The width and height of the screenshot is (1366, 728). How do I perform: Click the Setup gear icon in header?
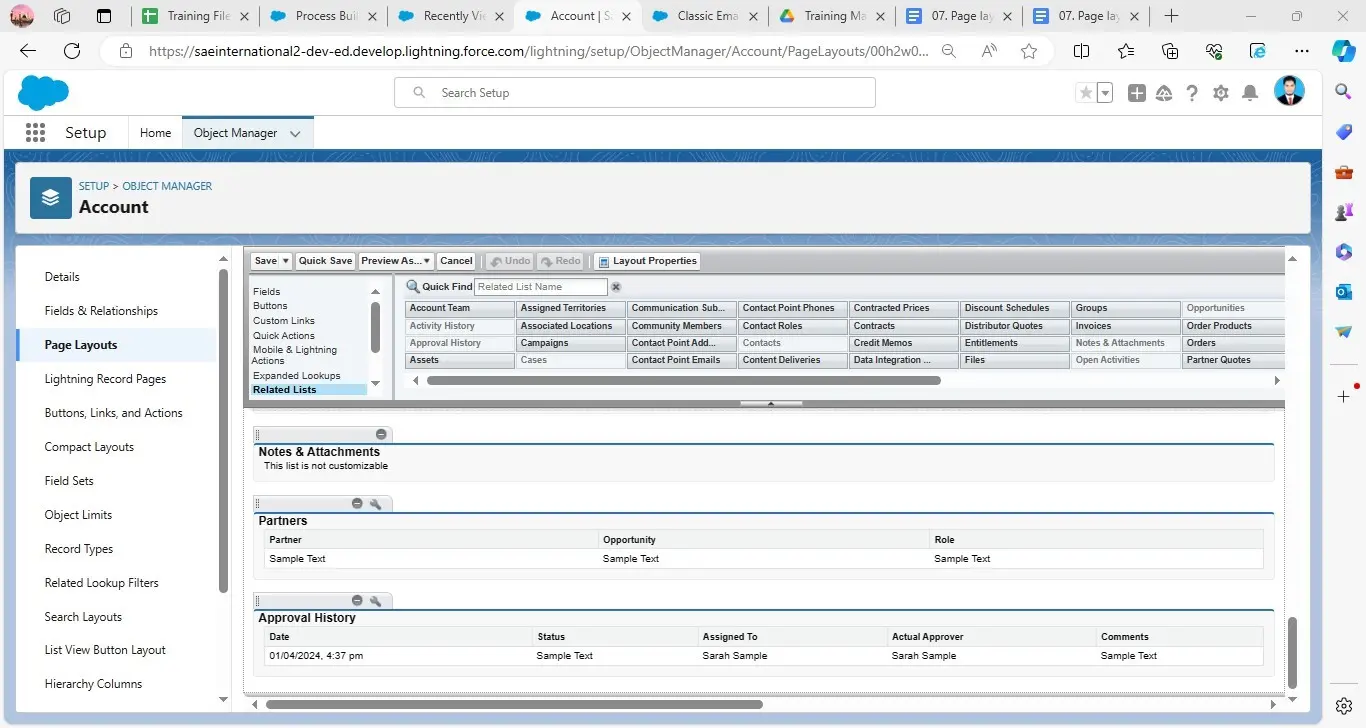1220,93
